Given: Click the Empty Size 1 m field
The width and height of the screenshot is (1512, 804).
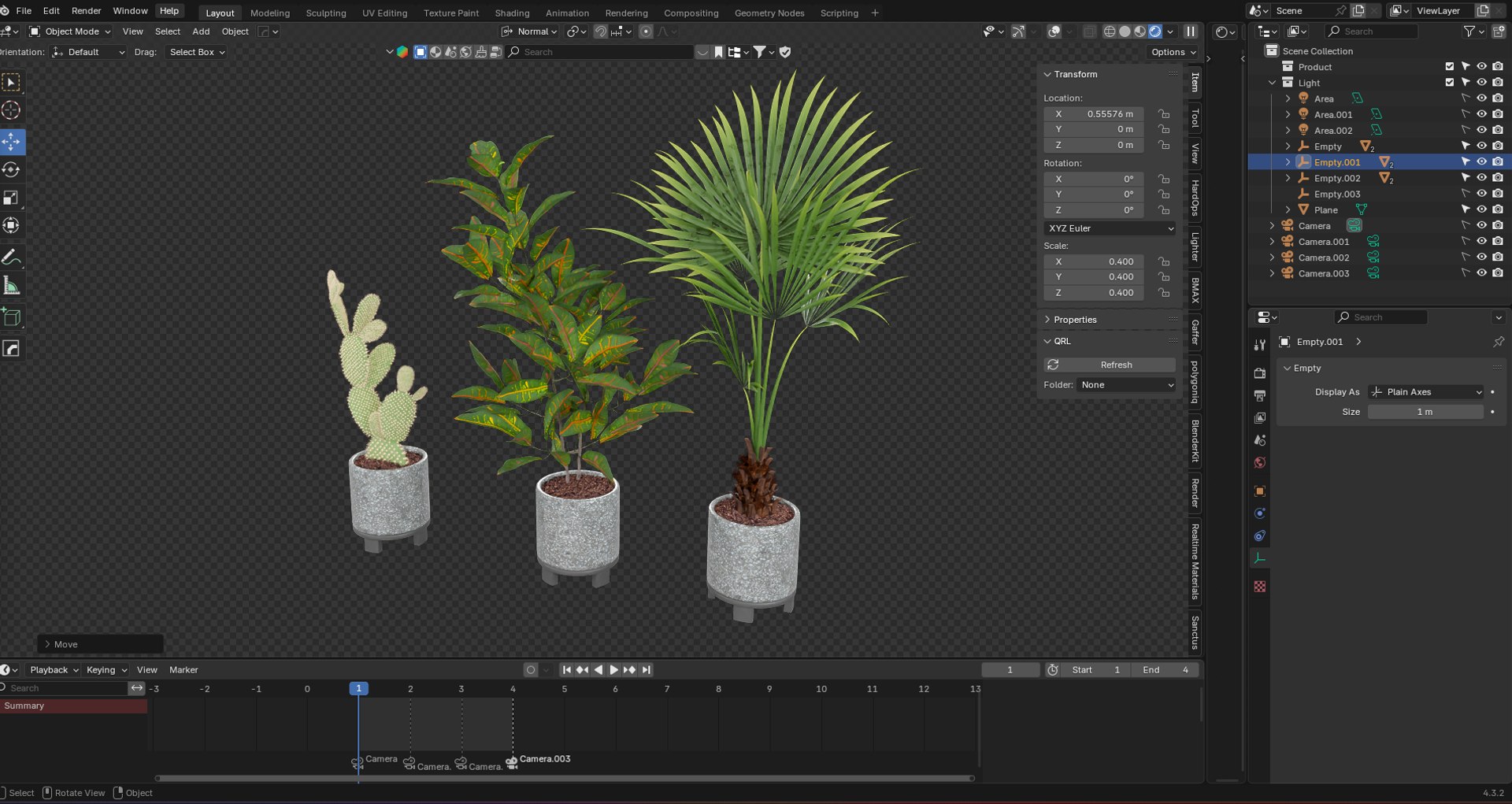Looking at the screenshot, I should (1425, 412).
